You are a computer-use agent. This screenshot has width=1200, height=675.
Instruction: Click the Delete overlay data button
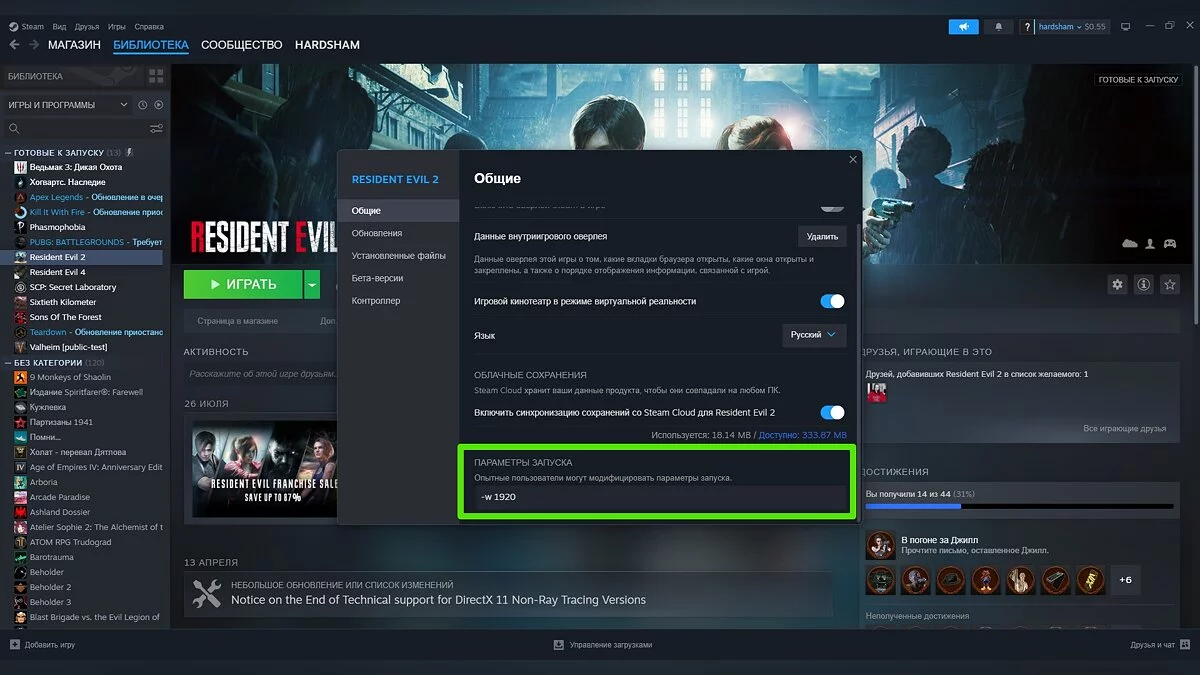[x=822, y=236]
